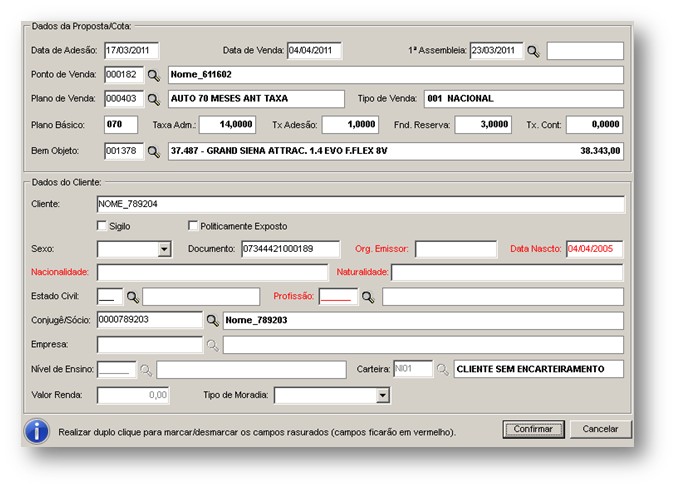Click the Nome_611602 name field

point(396,75)
